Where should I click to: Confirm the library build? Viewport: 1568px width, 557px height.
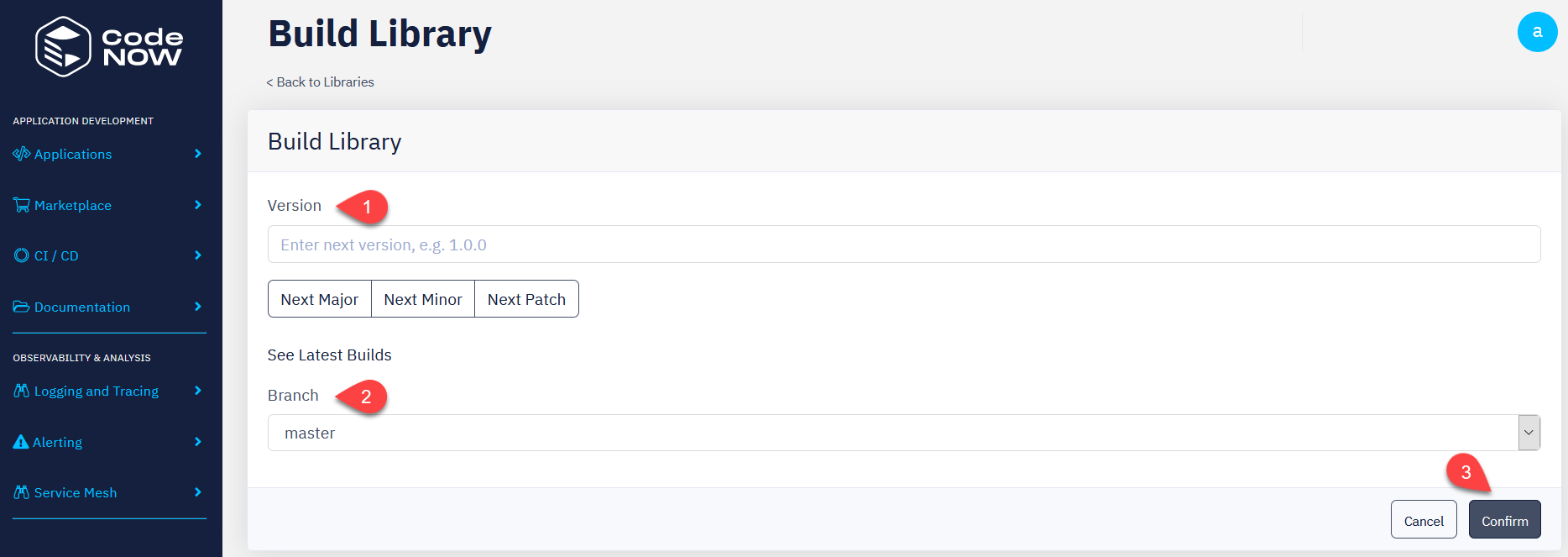[1504, 519]
